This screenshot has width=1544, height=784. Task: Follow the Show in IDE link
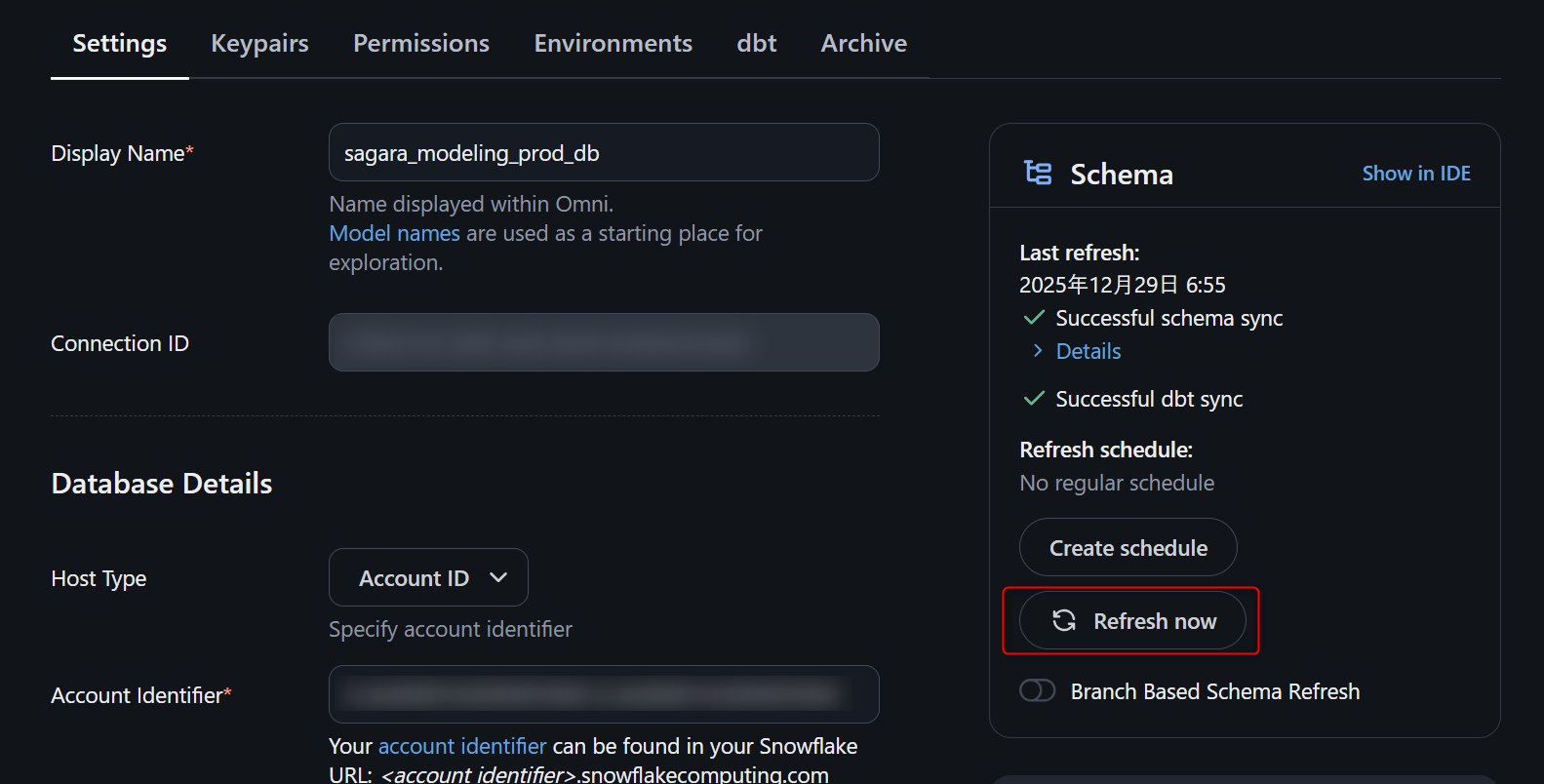point(1416,174)
